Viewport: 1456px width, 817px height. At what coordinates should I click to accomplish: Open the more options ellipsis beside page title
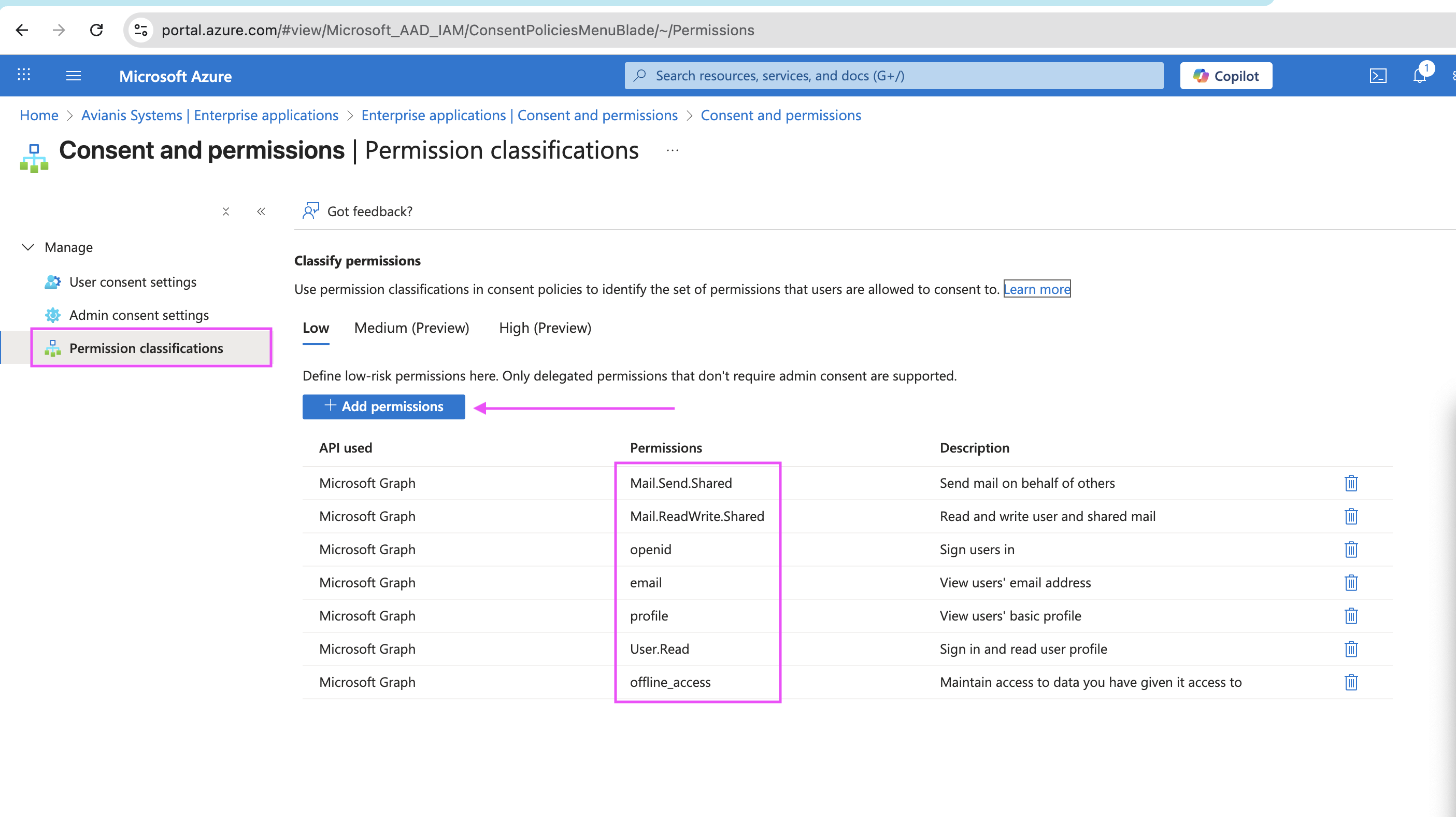coord(672,150)
